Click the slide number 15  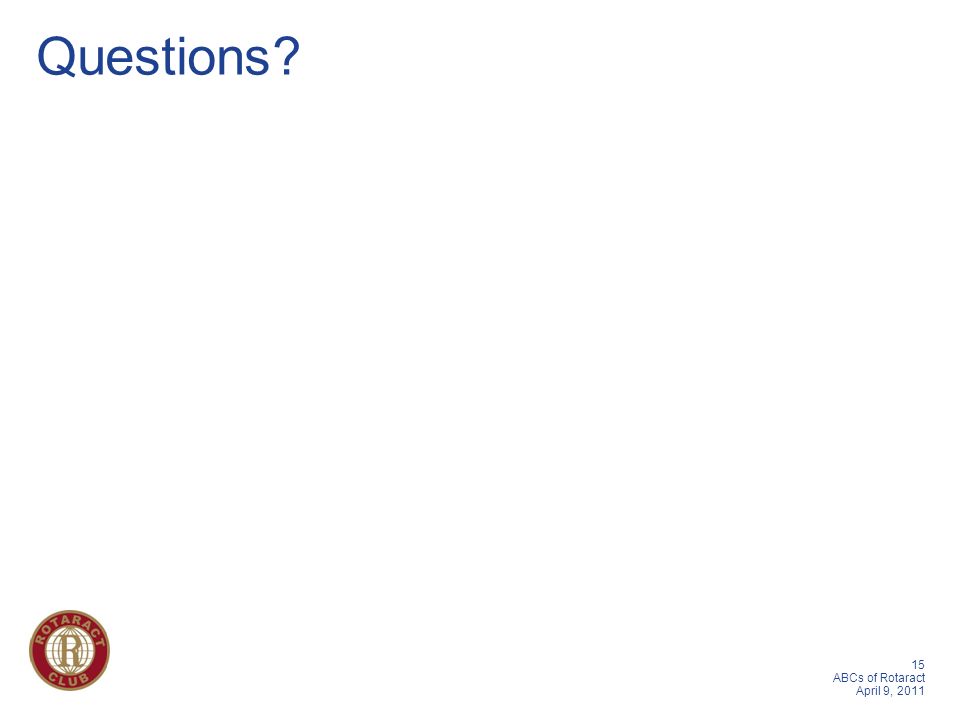918,664
